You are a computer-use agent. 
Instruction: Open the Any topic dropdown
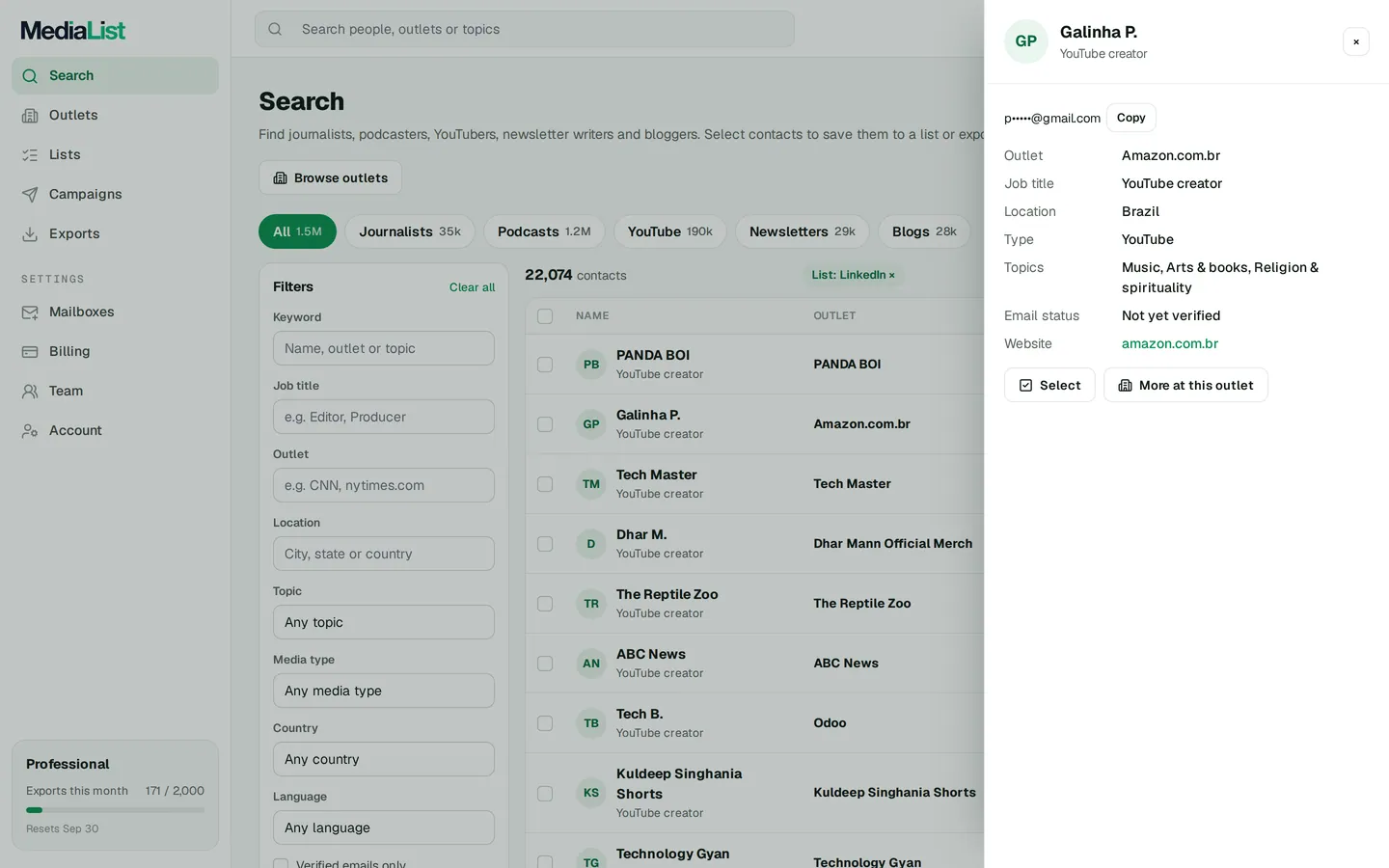384,622
